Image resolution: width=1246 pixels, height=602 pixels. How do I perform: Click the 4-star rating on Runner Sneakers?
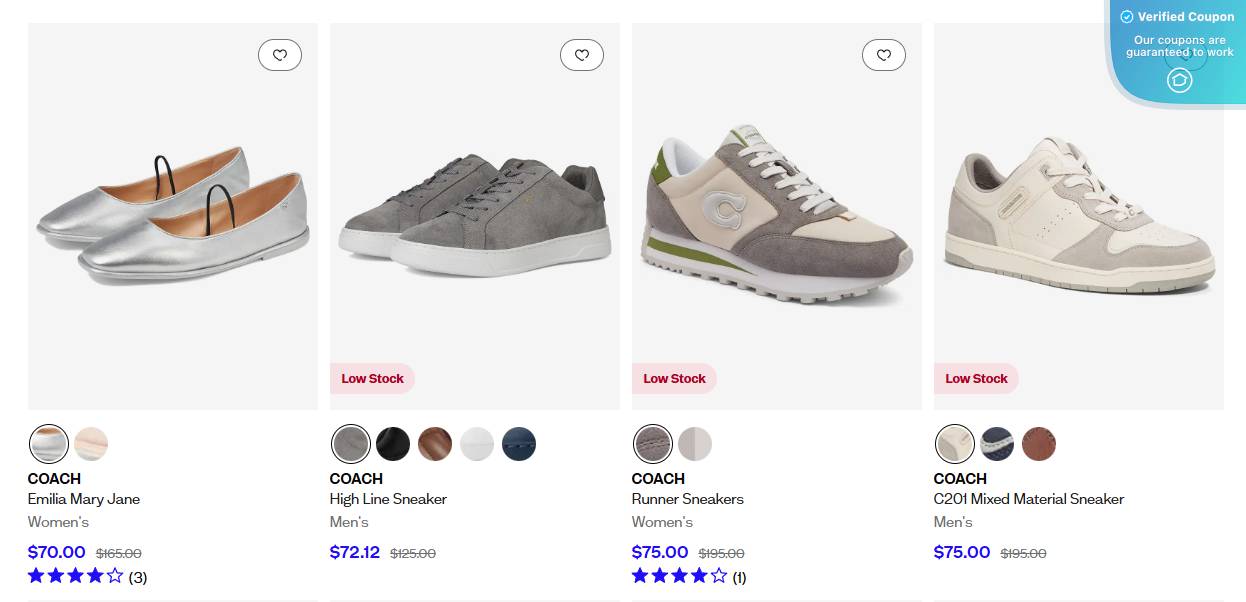pos(676,576)
